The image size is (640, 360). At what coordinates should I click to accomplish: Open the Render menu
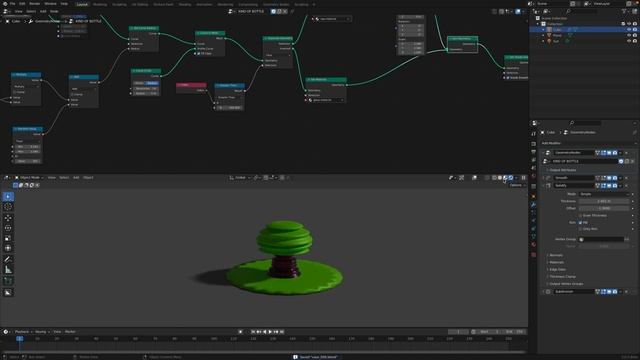coord(35,4)
